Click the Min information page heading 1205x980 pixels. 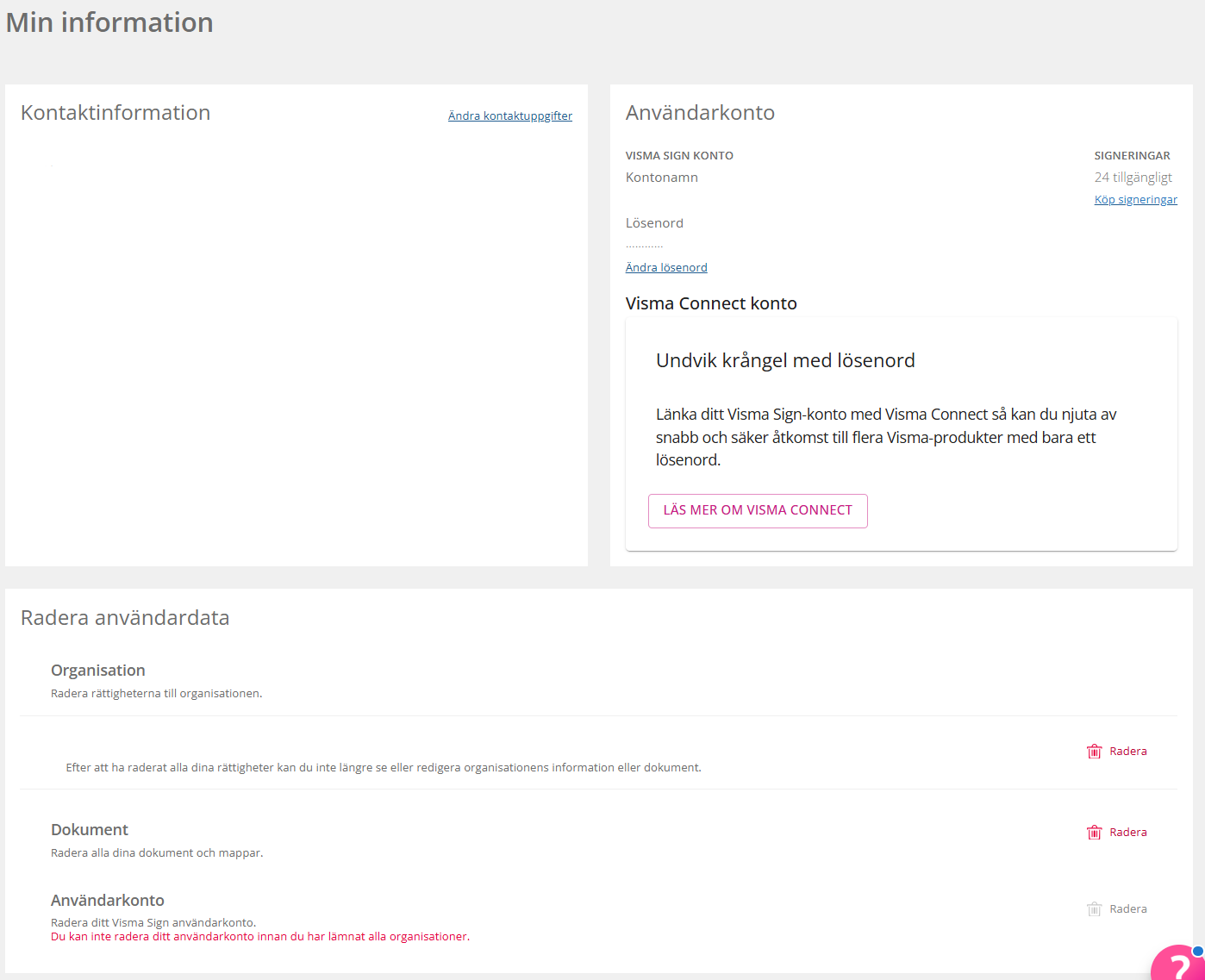pos(109,22)
